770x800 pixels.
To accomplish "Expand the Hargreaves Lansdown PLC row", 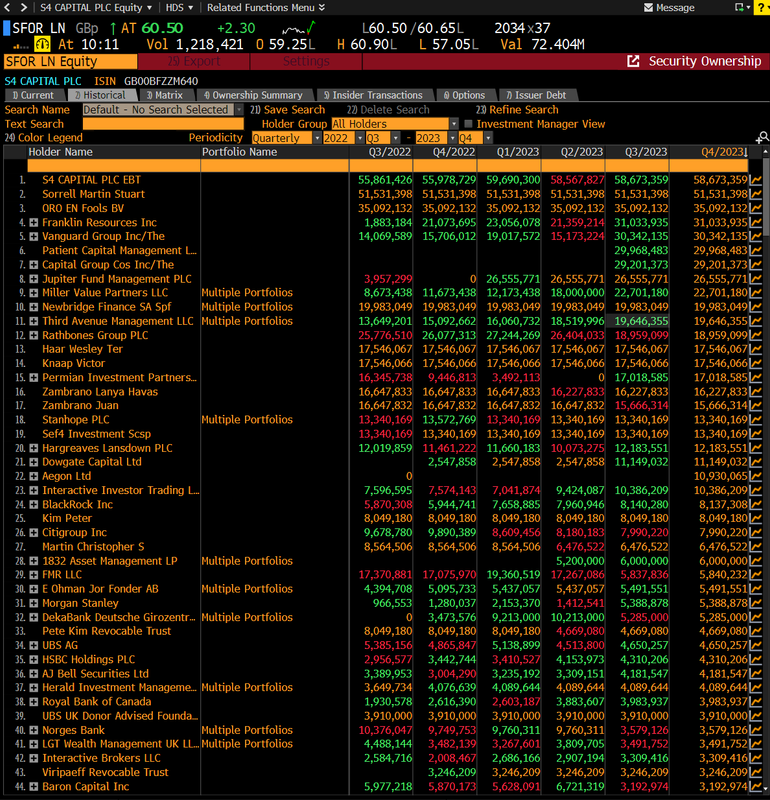I will tap(34, 448).
